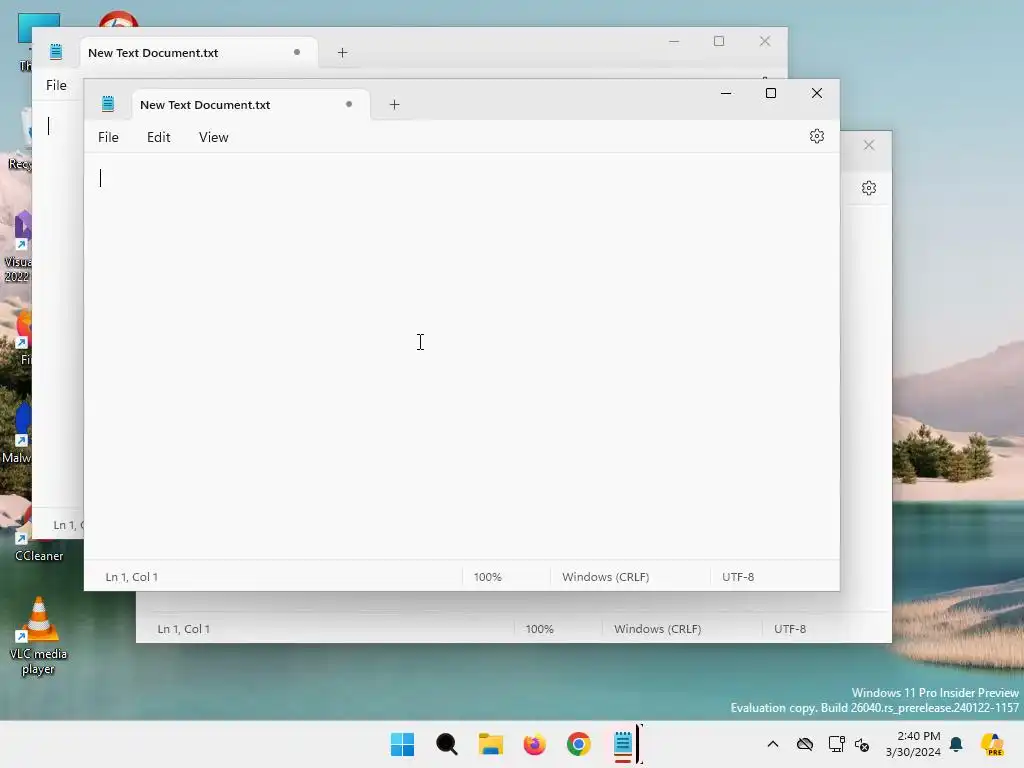Open the Windows Start menu
The image size is (1024, 768).
402,744
